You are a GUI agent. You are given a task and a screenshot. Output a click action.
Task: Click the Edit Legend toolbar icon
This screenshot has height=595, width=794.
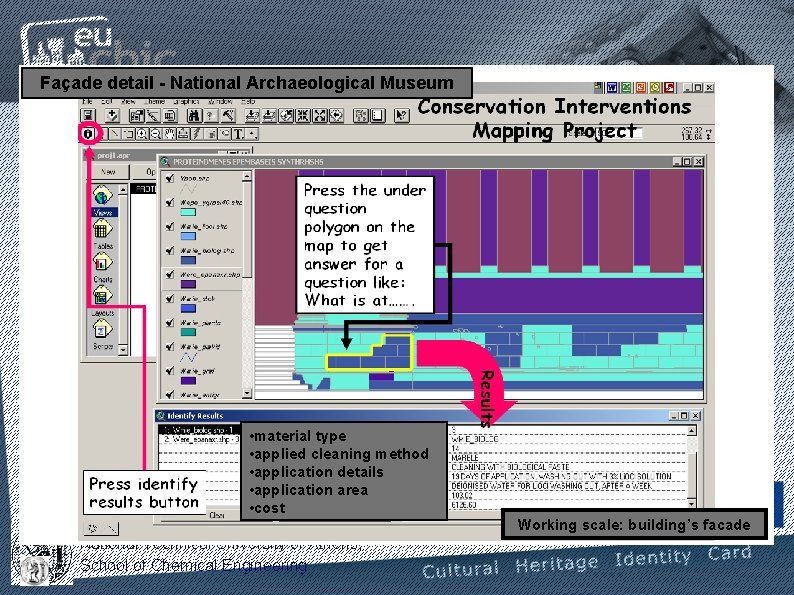click(x=153, y=116)
